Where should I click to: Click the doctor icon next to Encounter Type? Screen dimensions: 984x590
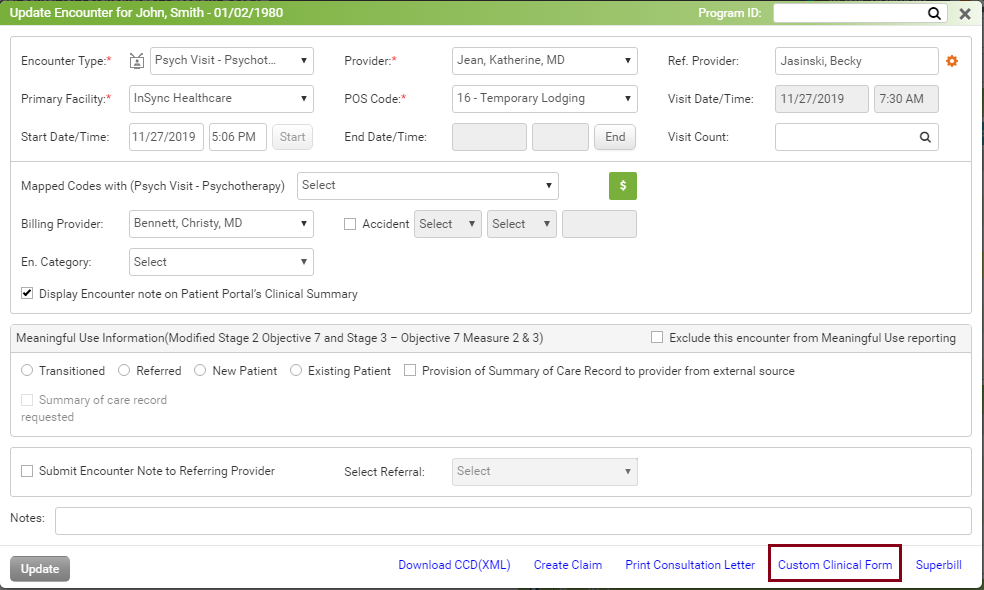pos(138,61)
